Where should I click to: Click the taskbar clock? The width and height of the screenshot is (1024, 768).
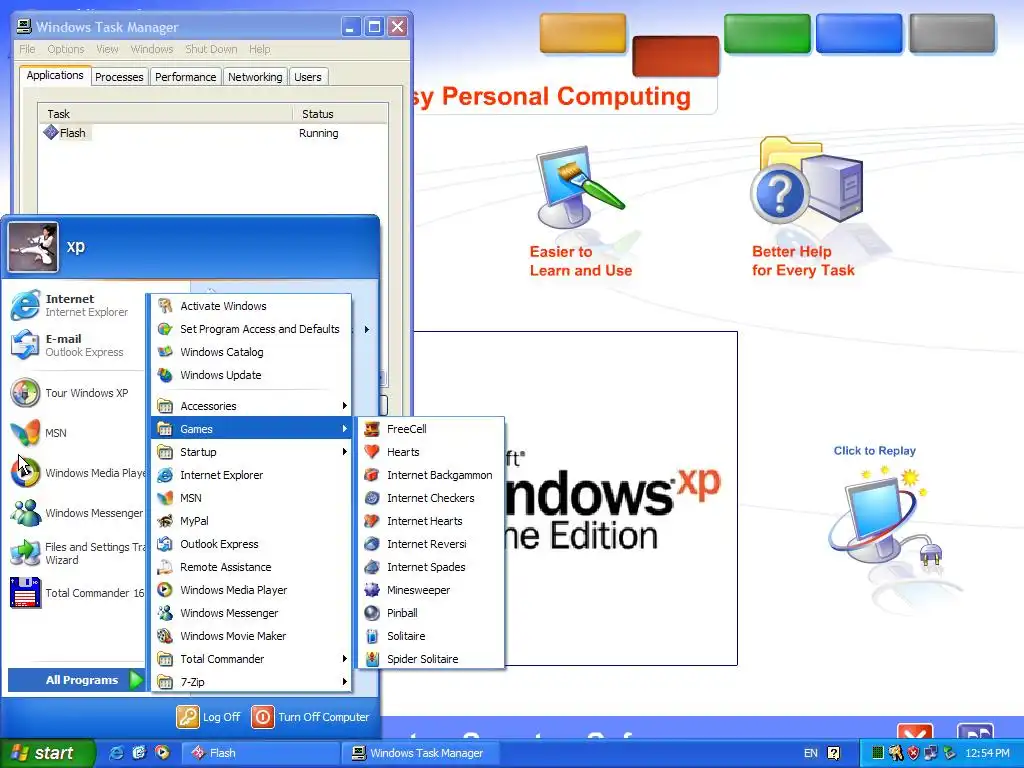click(987, 753)
